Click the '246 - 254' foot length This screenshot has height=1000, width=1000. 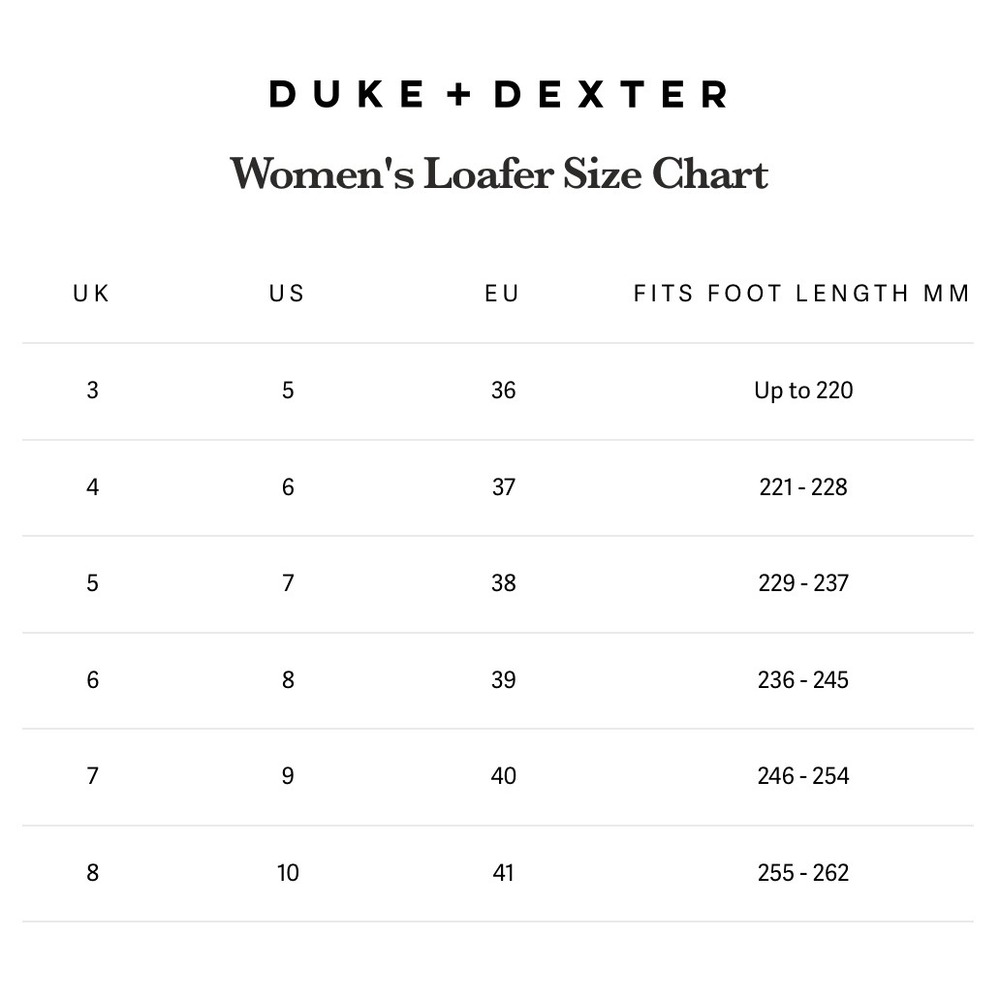(803, 776)
